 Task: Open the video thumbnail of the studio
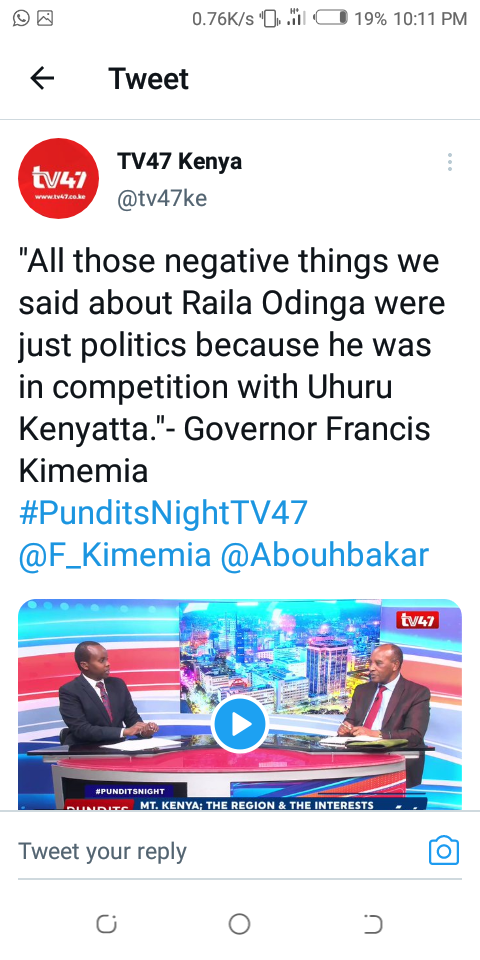tap(239, 704)
